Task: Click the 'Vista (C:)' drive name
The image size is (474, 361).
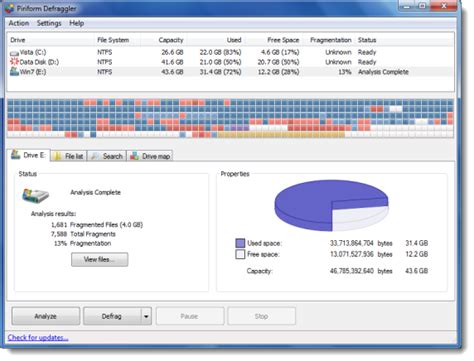Action: (33, 52)
